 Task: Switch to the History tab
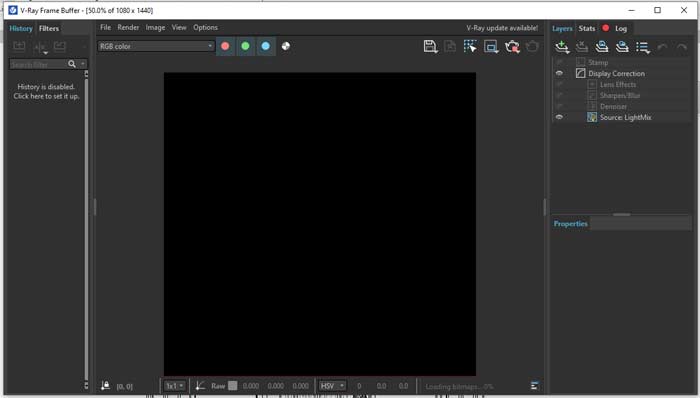point(21,28)
